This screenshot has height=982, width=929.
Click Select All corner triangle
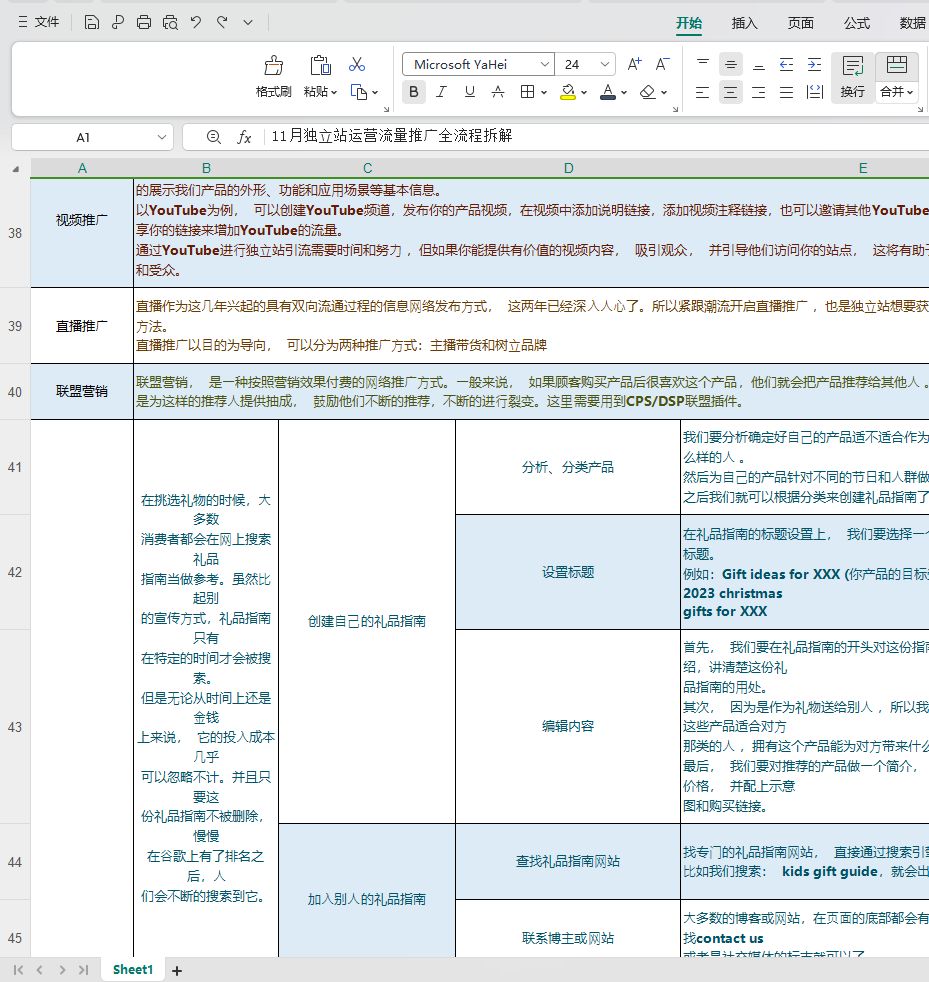point(16,168)
